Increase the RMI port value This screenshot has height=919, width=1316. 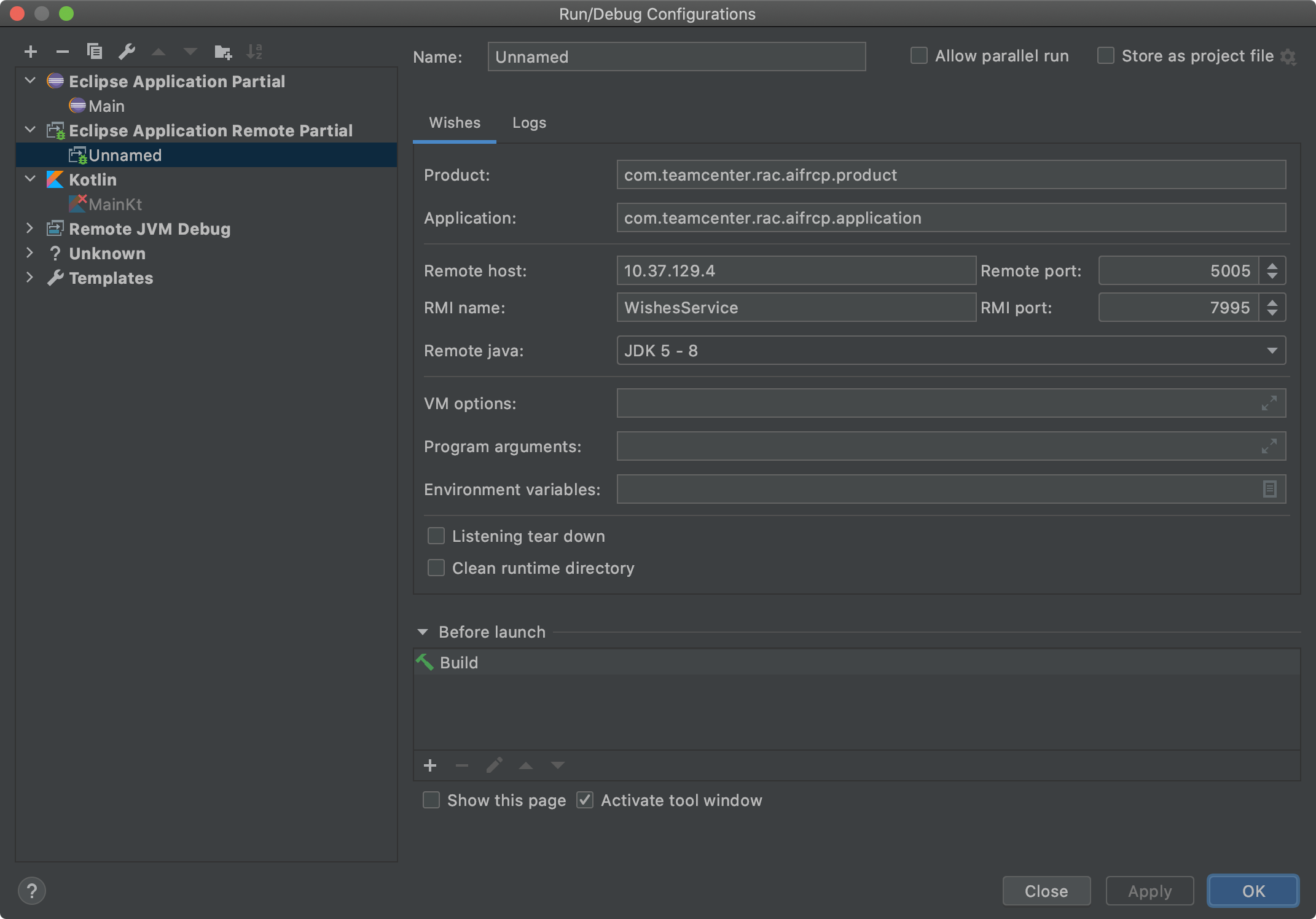coord(1272,302)
